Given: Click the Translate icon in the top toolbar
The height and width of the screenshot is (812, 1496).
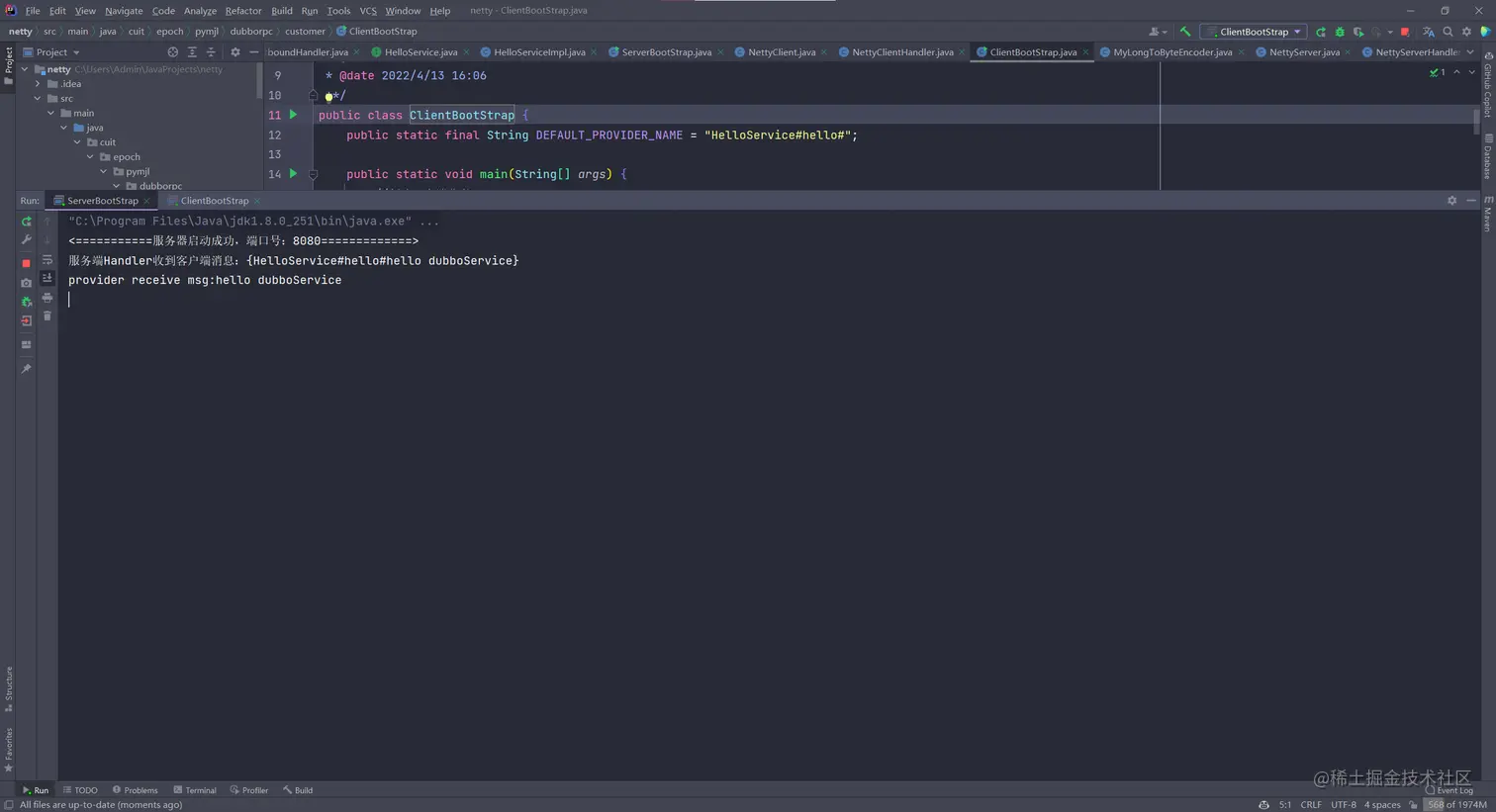Looking at the screenshot, I should 1429,32.
